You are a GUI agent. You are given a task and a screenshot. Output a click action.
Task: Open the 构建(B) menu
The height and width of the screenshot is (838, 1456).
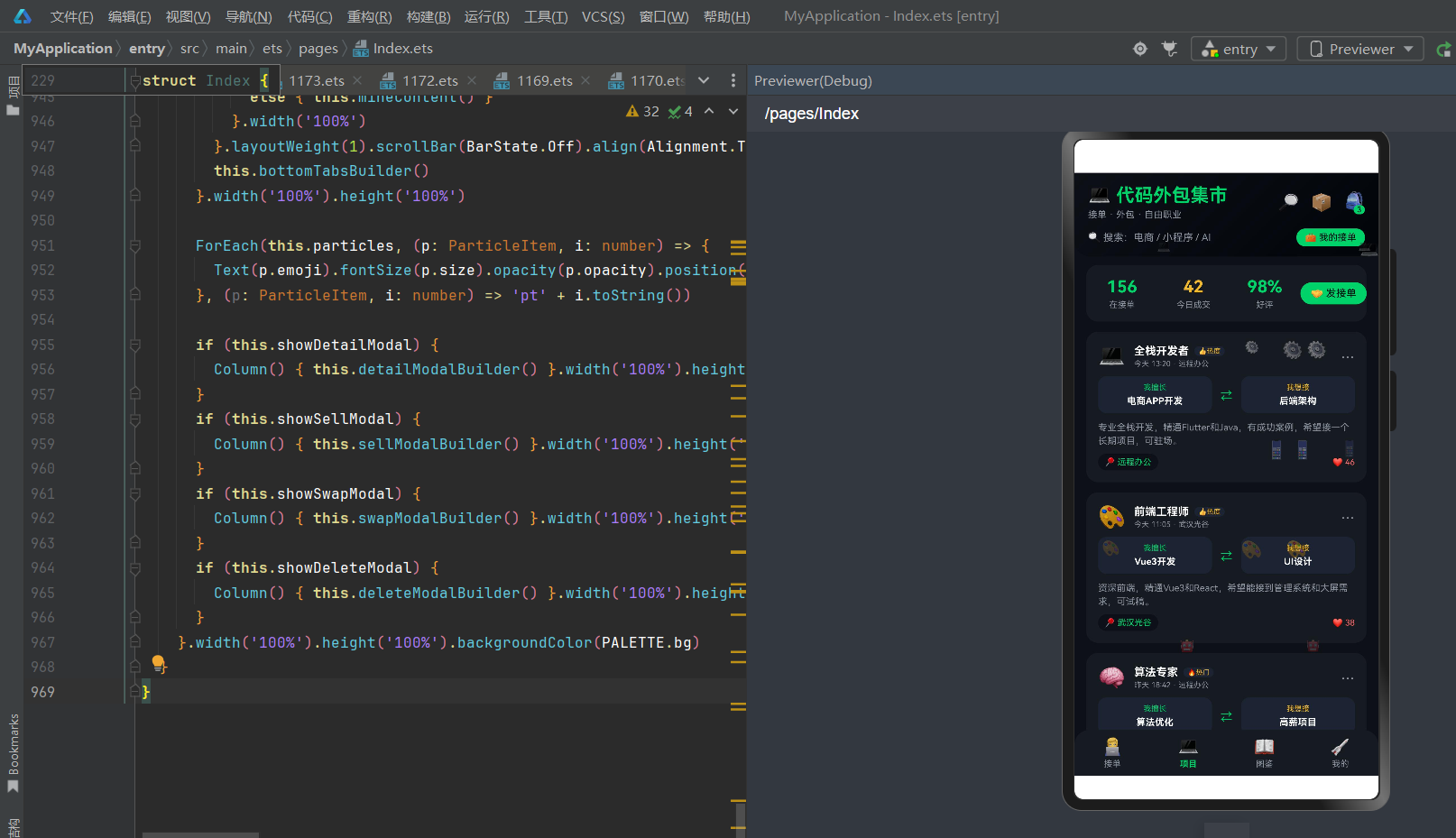click(429, 16)
